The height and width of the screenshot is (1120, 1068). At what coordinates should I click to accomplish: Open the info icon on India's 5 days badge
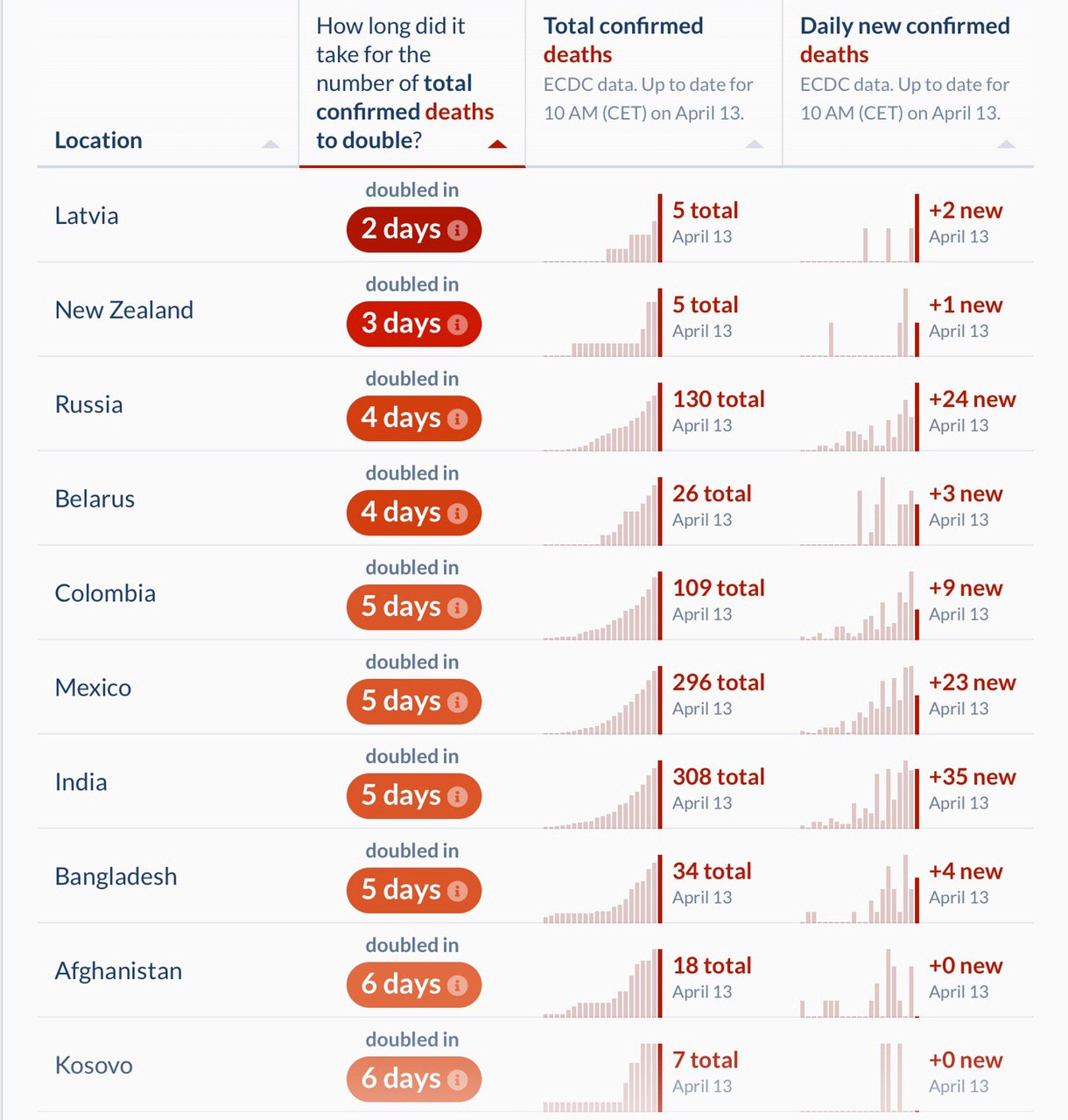coord(458,797)
